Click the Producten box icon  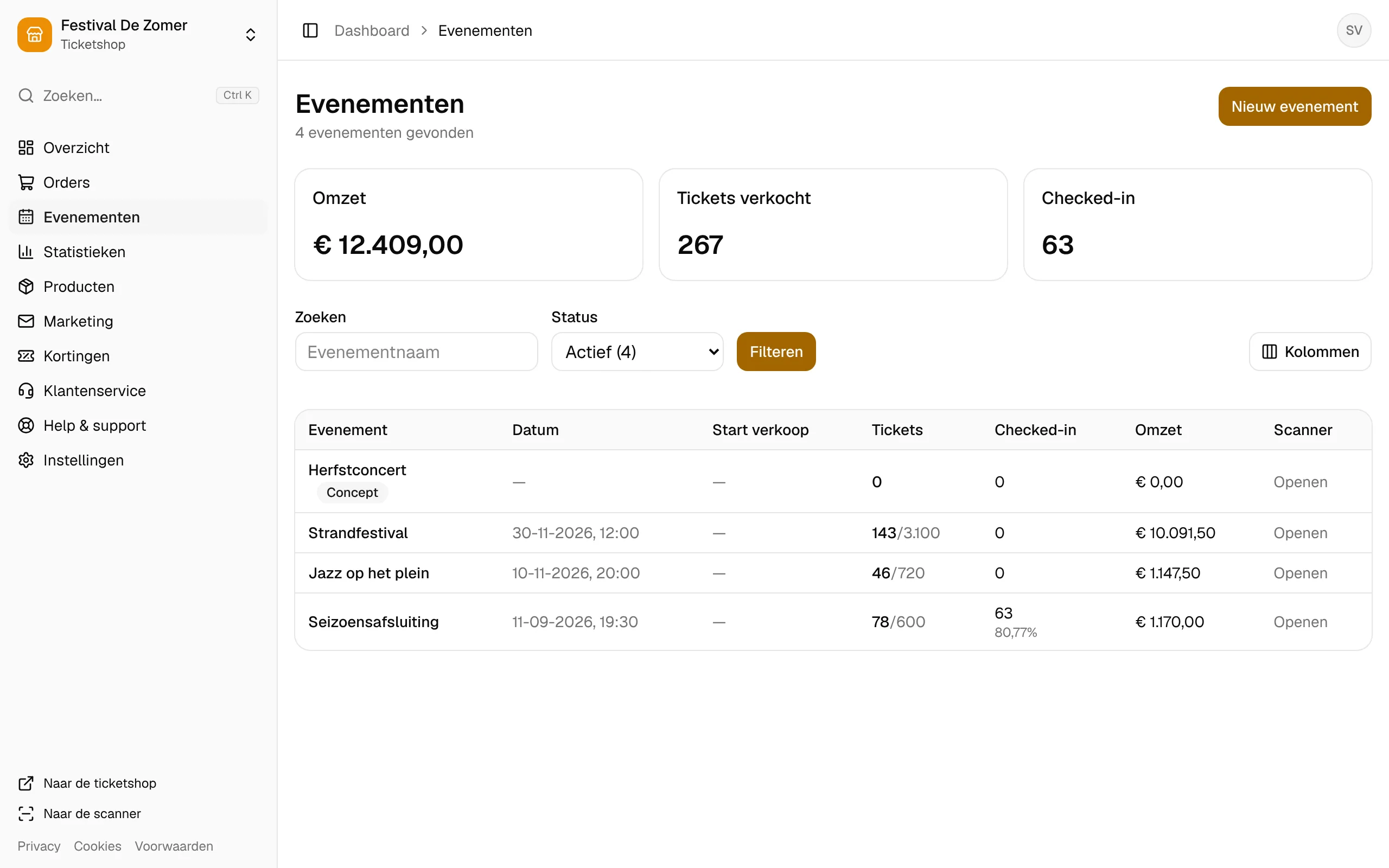[x=26, y=286]
